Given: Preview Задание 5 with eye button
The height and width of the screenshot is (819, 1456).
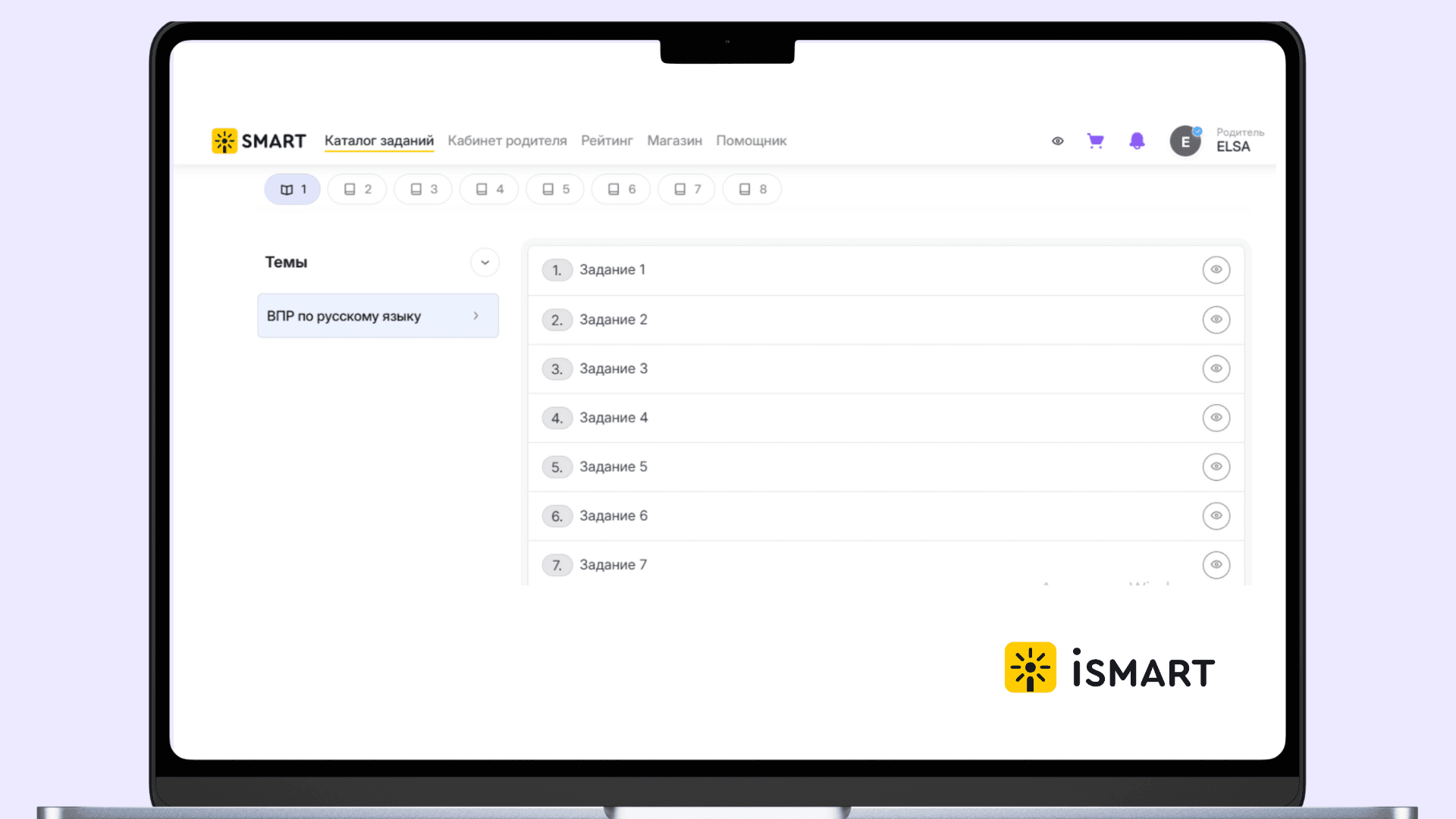Looking at the screenshot, I should click(x=1216, y=466).
